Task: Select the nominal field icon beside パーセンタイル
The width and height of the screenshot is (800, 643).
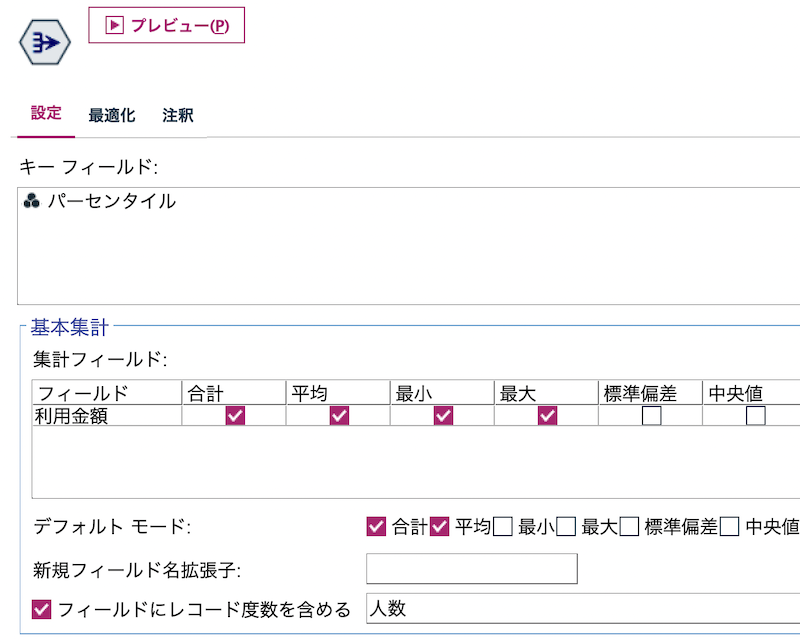Action: point(30,201)
